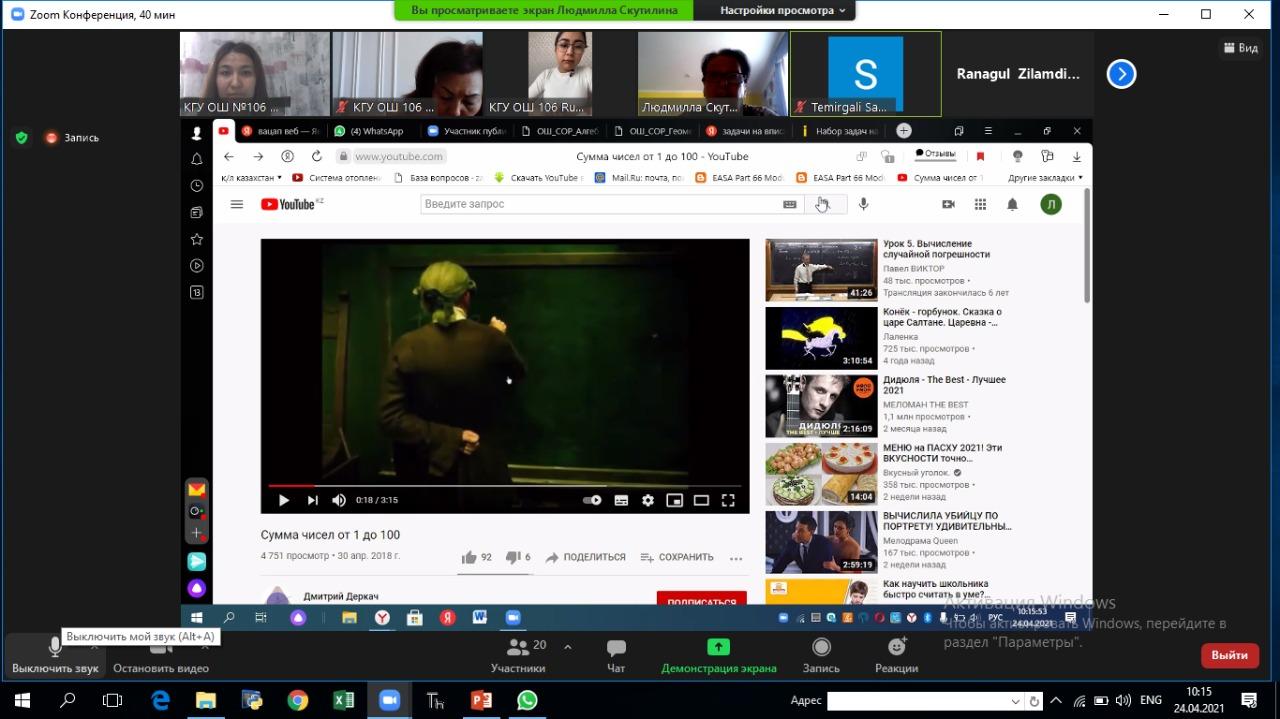Toggle YouTube autoplay switch

pos(592,500)
